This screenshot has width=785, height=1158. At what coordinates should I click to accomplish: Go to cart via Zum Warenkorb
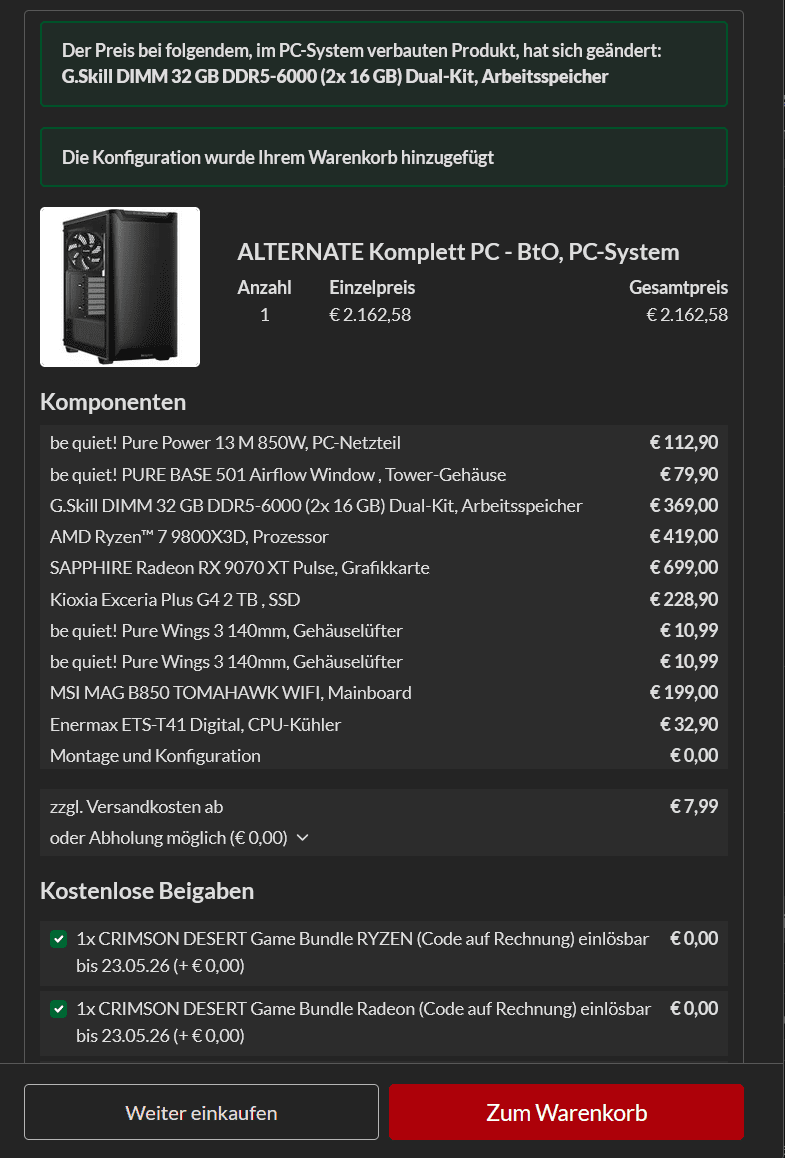coord(566,1112)
